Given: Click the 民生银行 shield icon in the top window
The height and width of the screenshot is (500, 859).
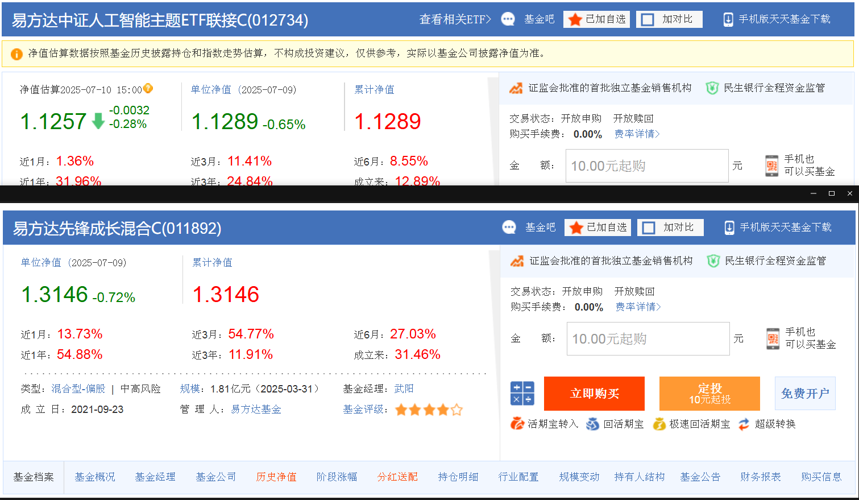Looking at the screenshot, I should coord(712,88).
